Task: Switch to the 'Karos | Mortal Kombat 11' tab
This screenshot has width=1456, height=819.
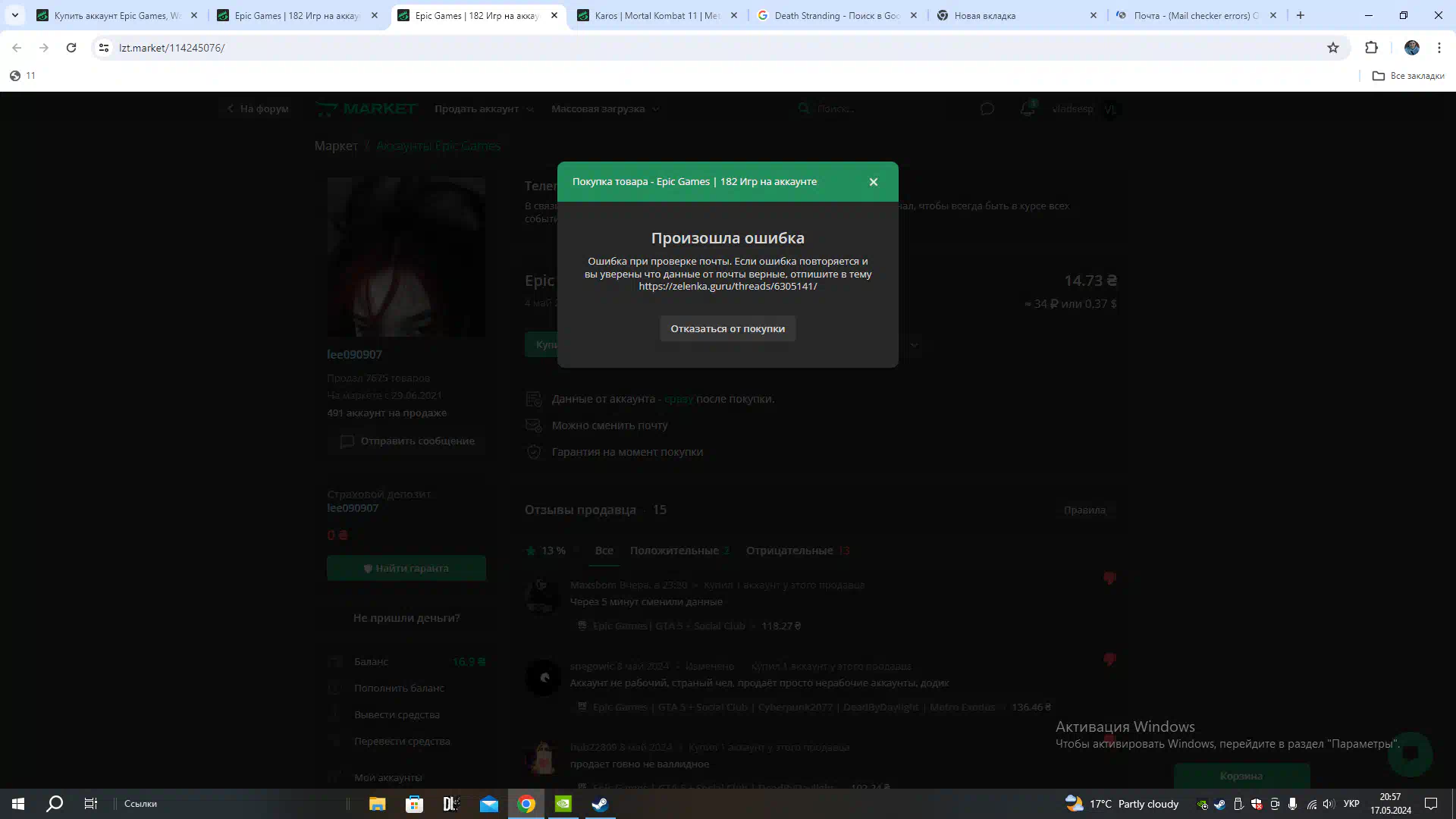Action: 657,15
